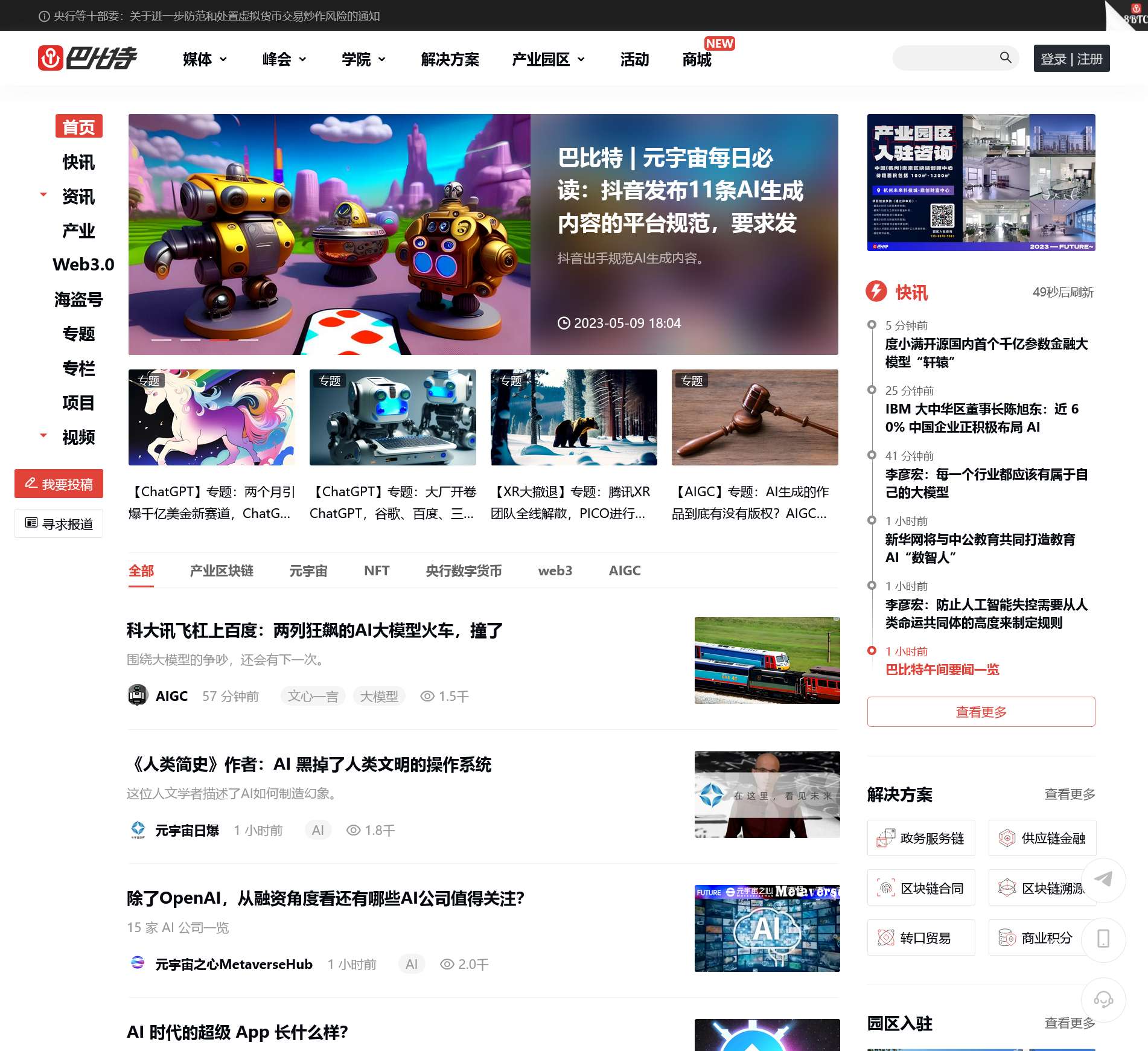Click the floating paper plane icon

tap(1103, 880)
